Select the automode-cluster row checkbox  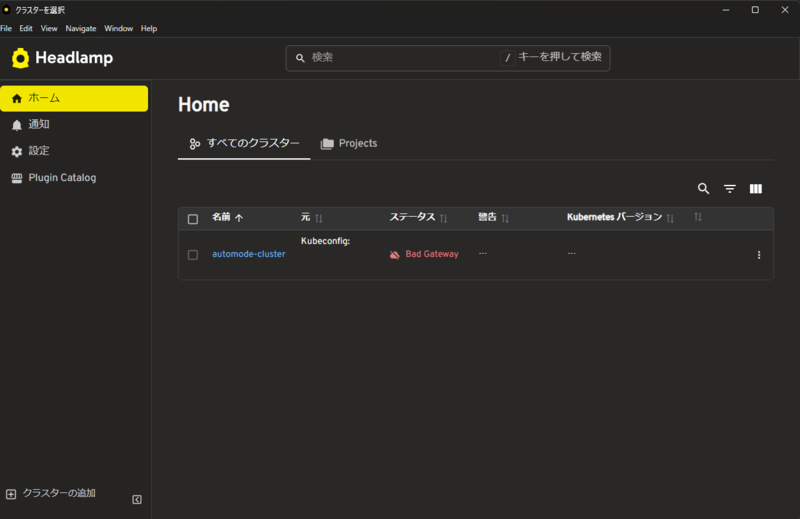coord(193,255)
